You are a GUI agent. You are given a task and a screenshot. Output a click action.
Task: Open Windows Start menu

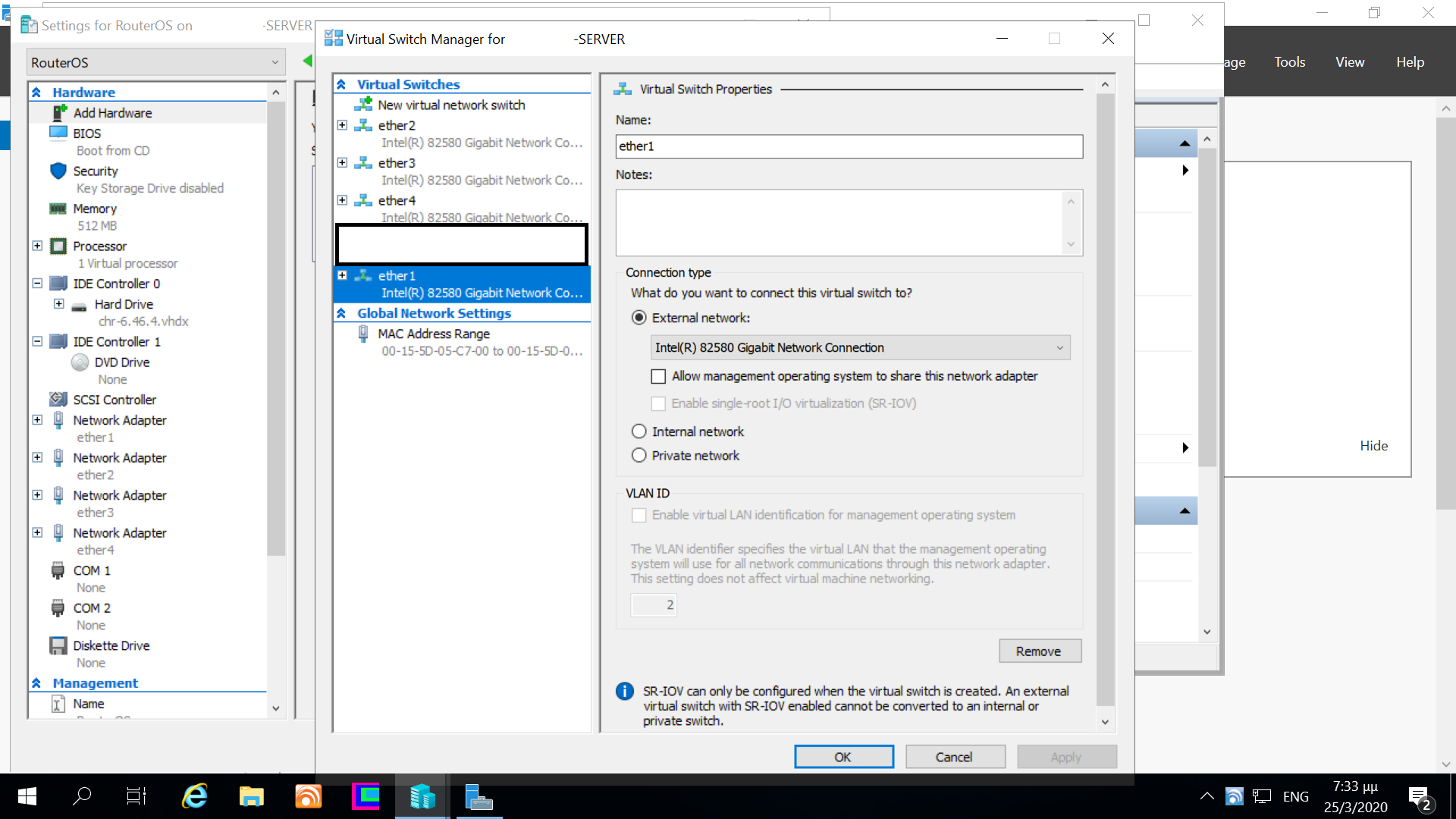[27, 796]
